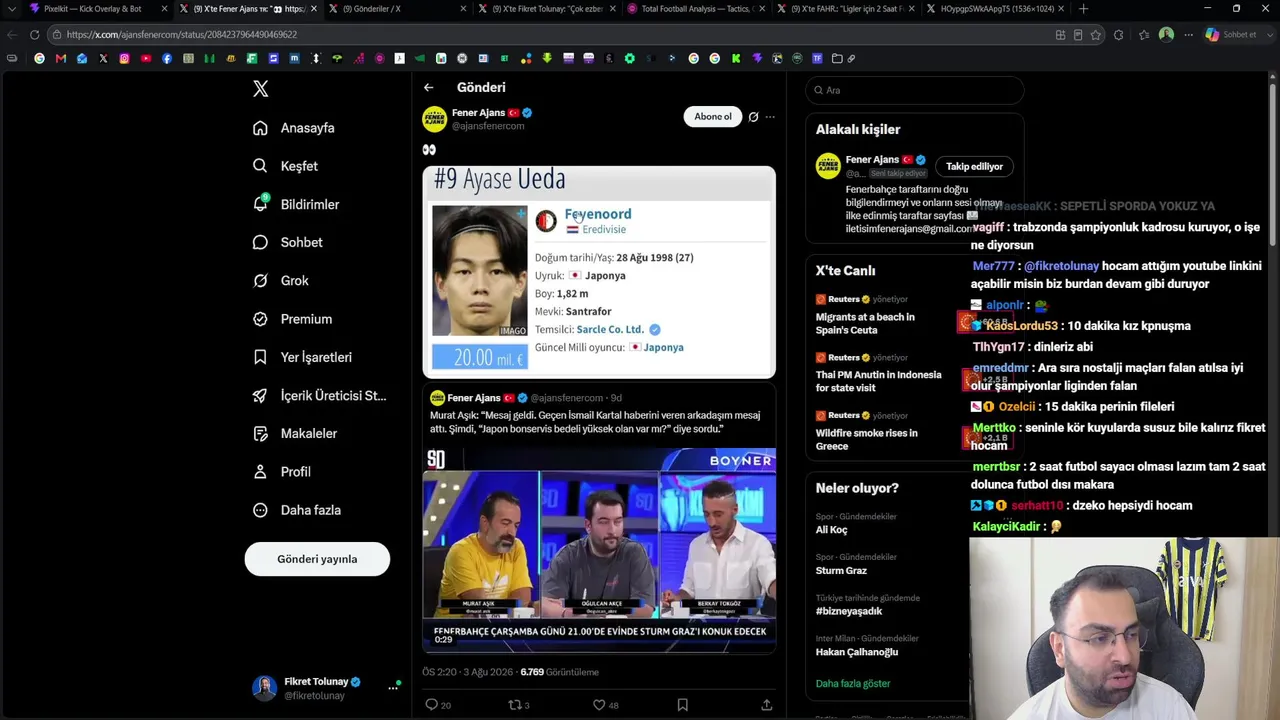The height and width of the screenshot is (720, 1280).
Task: Open Fener Ajans post author avatar
Action: pyautogui.click(x=434, y=119)
